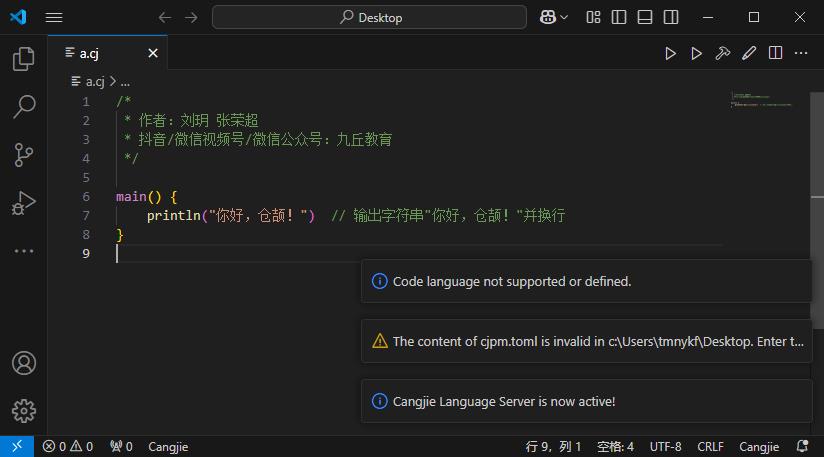Select the a.cj editor tab
This screenshot has height=457, width=824.
(x=108, y=53)
